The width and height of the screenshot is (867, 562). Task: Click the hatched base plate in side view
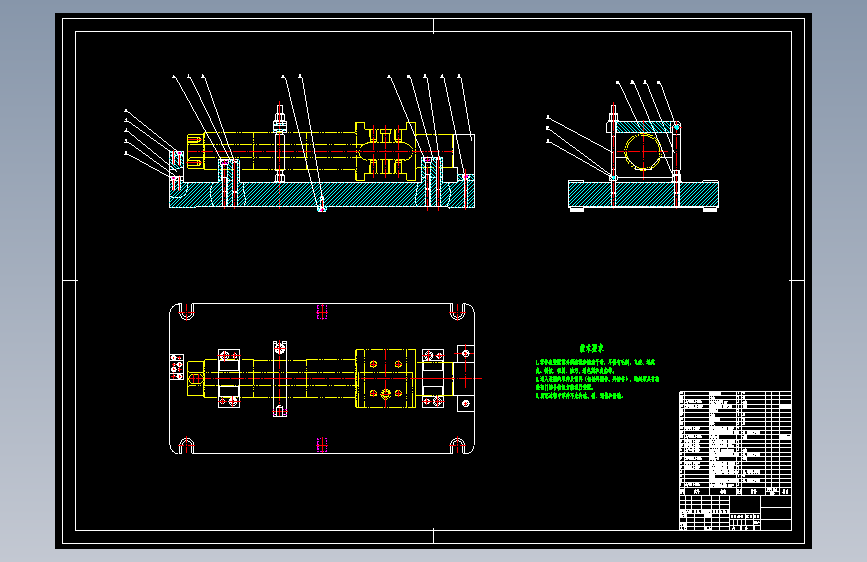644,195
